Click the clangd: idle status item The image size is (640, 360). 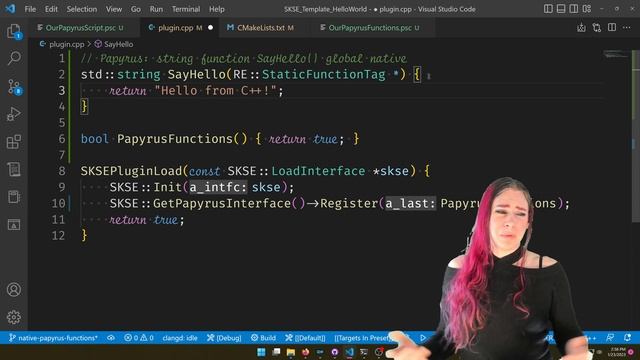180,338
